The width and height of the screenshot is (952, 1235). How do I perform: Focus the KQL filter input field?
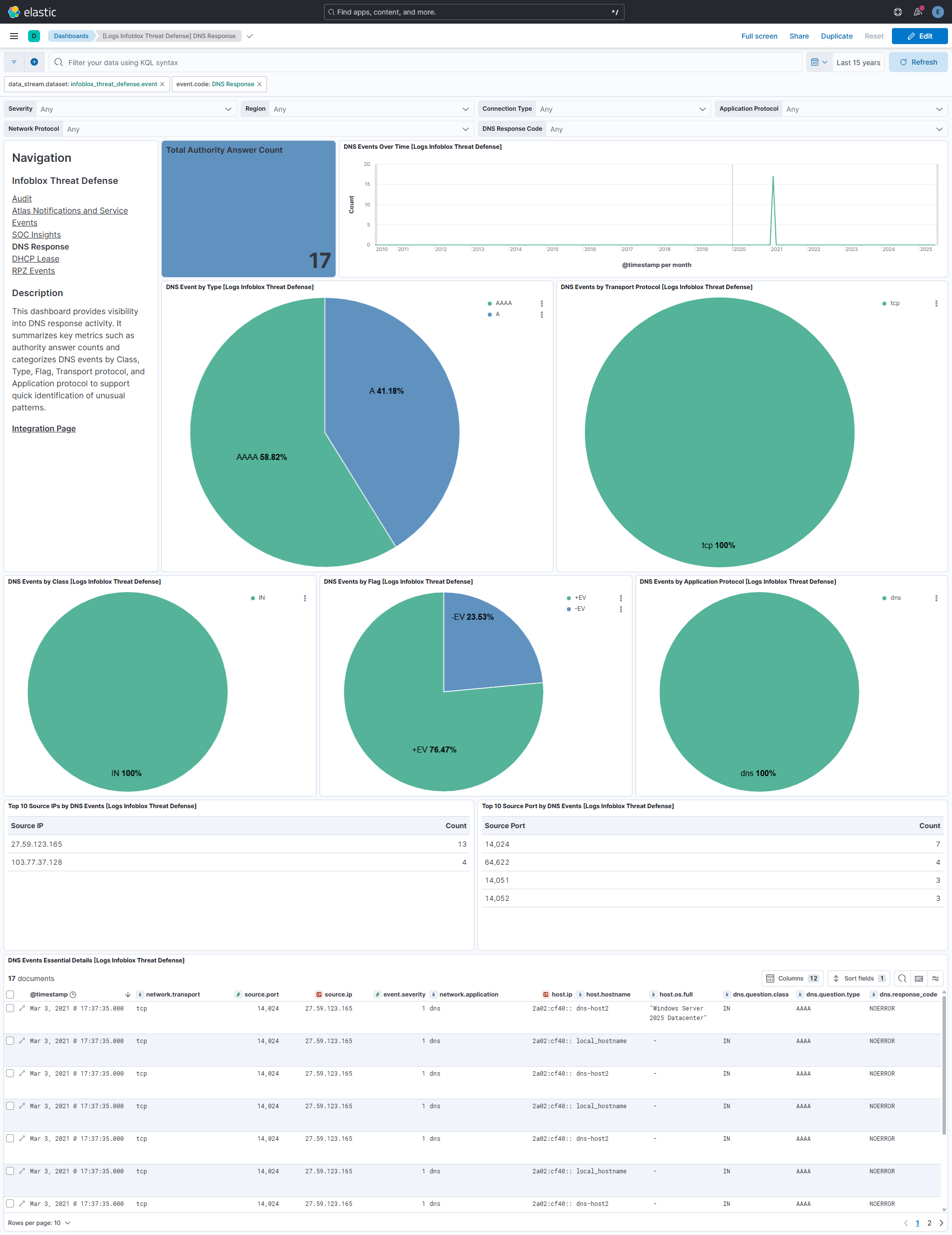pyautogui.click(x=425, y=62)
